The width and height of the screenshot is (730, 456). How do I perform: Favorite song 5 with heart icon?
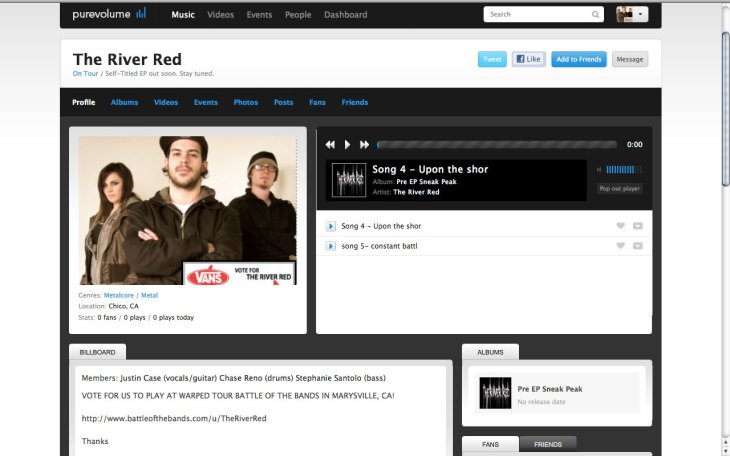[x=621, y=245]
